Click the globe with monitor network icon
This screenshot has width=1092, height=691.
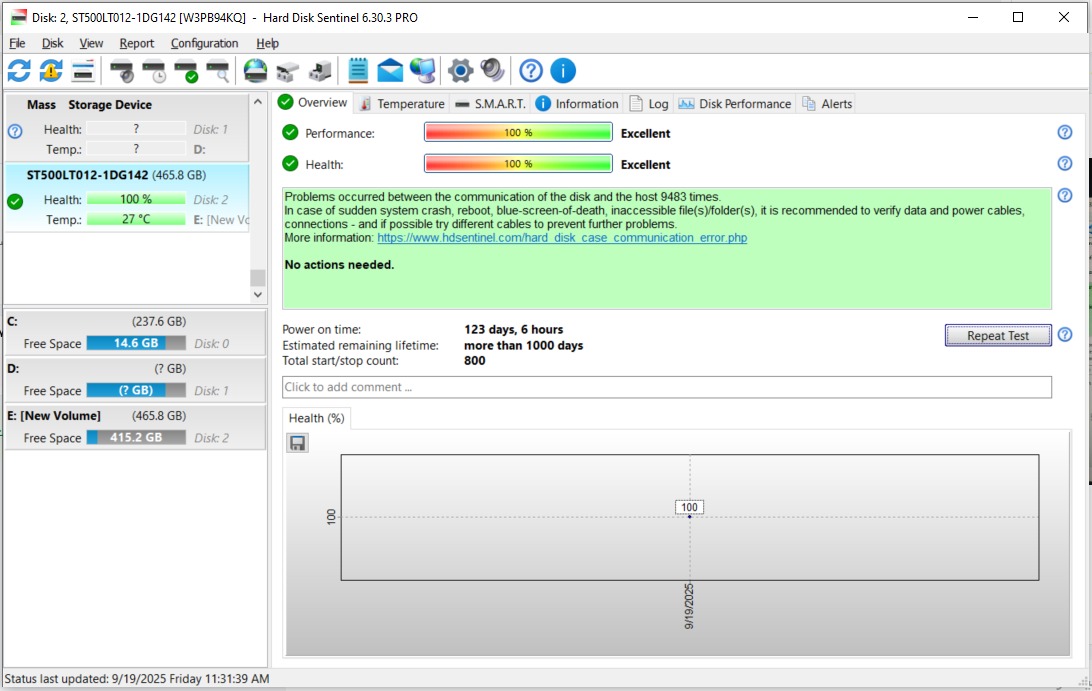click(x=423, y=70)
